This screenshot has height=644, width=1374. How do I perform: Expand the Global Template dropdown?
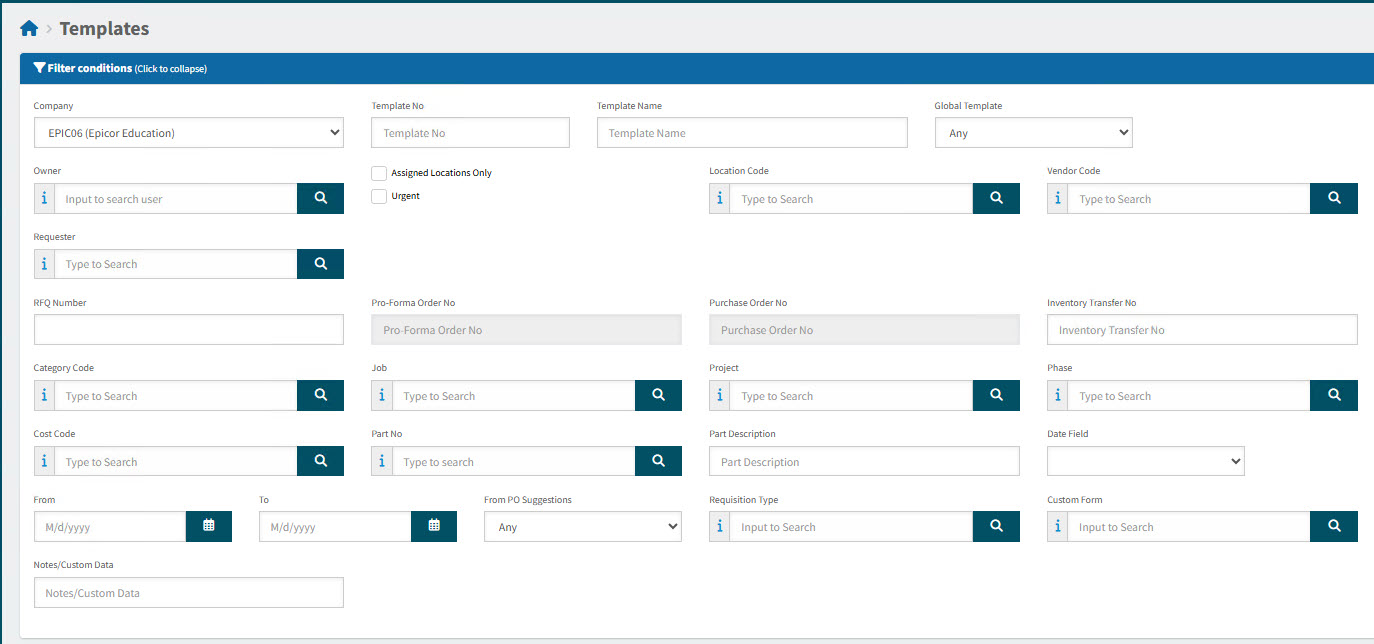[1033, 132]
